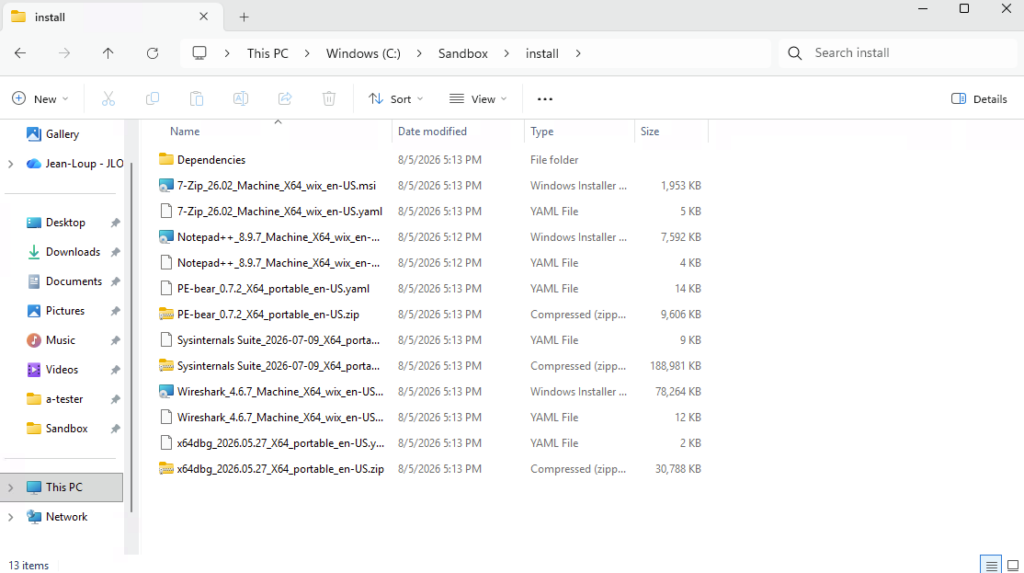Select the install tab
The height and width of the screenshot is (573, 1024).
click(x=112, y=17)
